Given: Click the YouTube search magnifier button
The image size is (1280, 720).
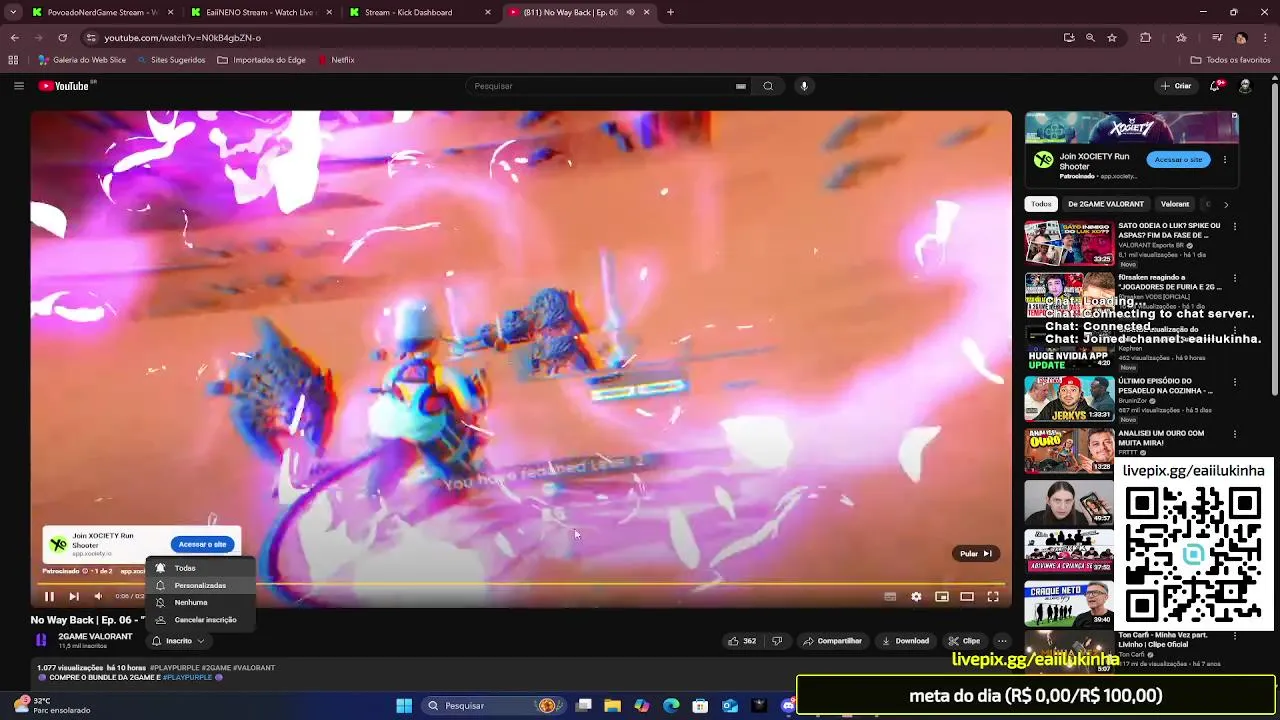Looking at the screenshot, I should (x=768, y=86).
